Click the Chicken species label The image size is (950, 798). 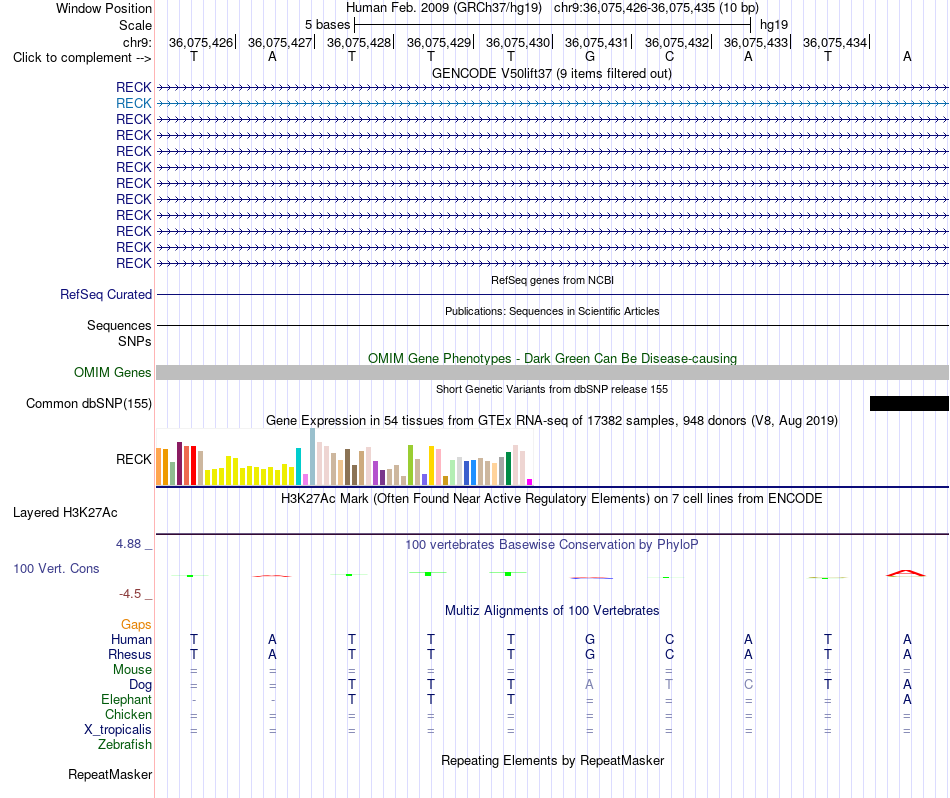click(x=128, y=714)
